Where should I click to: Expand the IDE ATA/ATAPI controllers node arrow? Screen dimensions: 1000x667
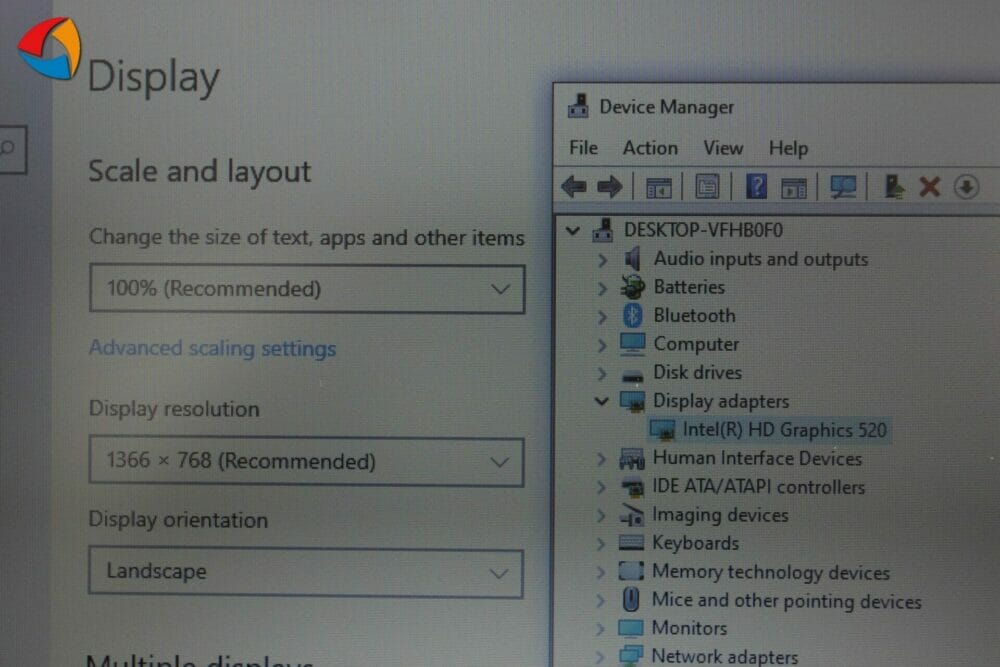(601, 487)
